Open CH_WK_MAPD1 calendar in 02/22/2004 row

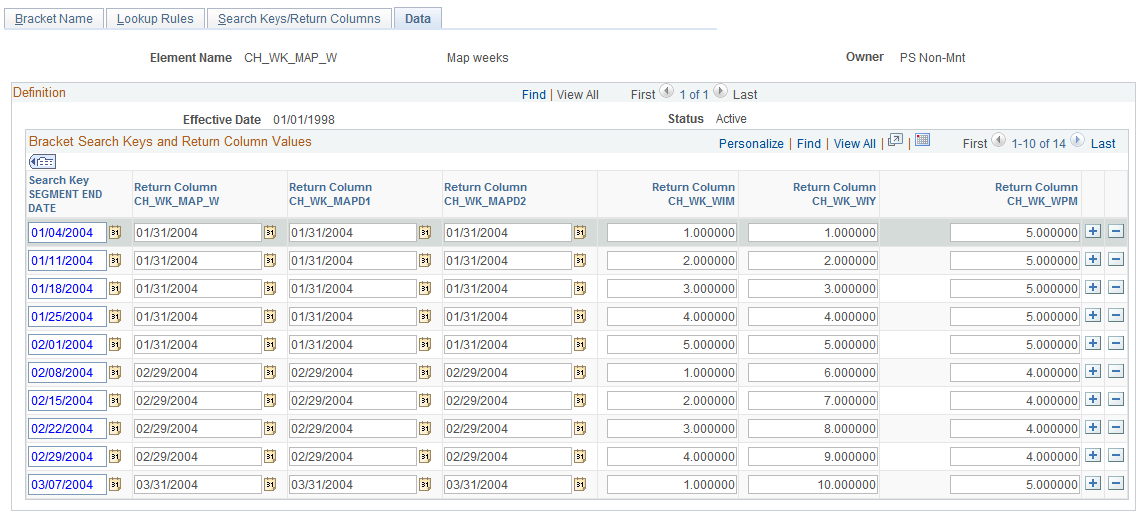[424, 428]
